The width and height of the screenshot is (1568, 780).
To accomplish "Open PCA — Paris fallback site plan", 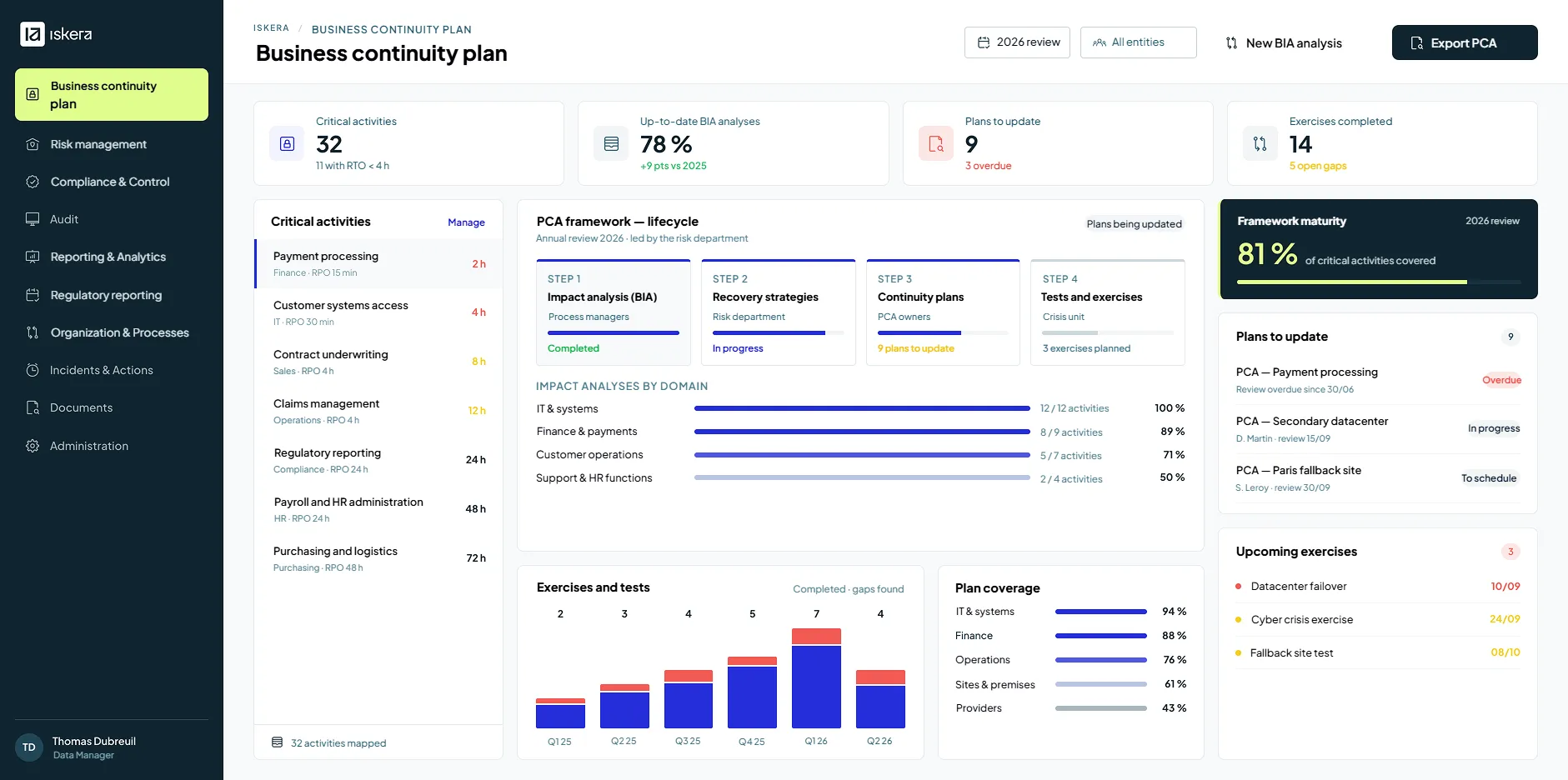I will tap(1378, 478).
